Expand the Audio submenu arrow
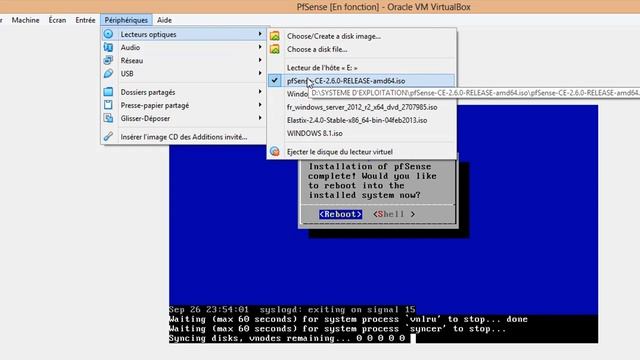The width and height of the screenshot is (640, 360). 260,47
